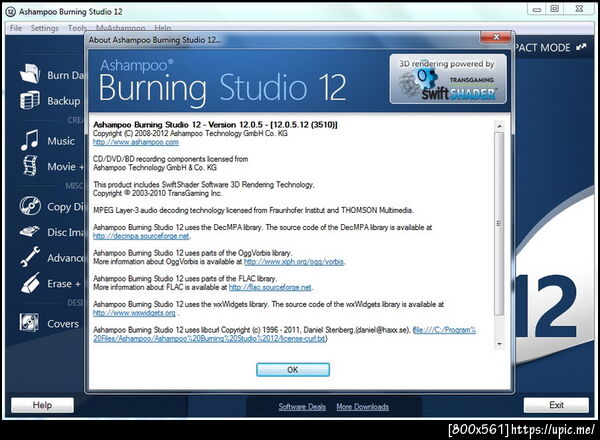Open the www.ashampoo.com link

[136, 142]
